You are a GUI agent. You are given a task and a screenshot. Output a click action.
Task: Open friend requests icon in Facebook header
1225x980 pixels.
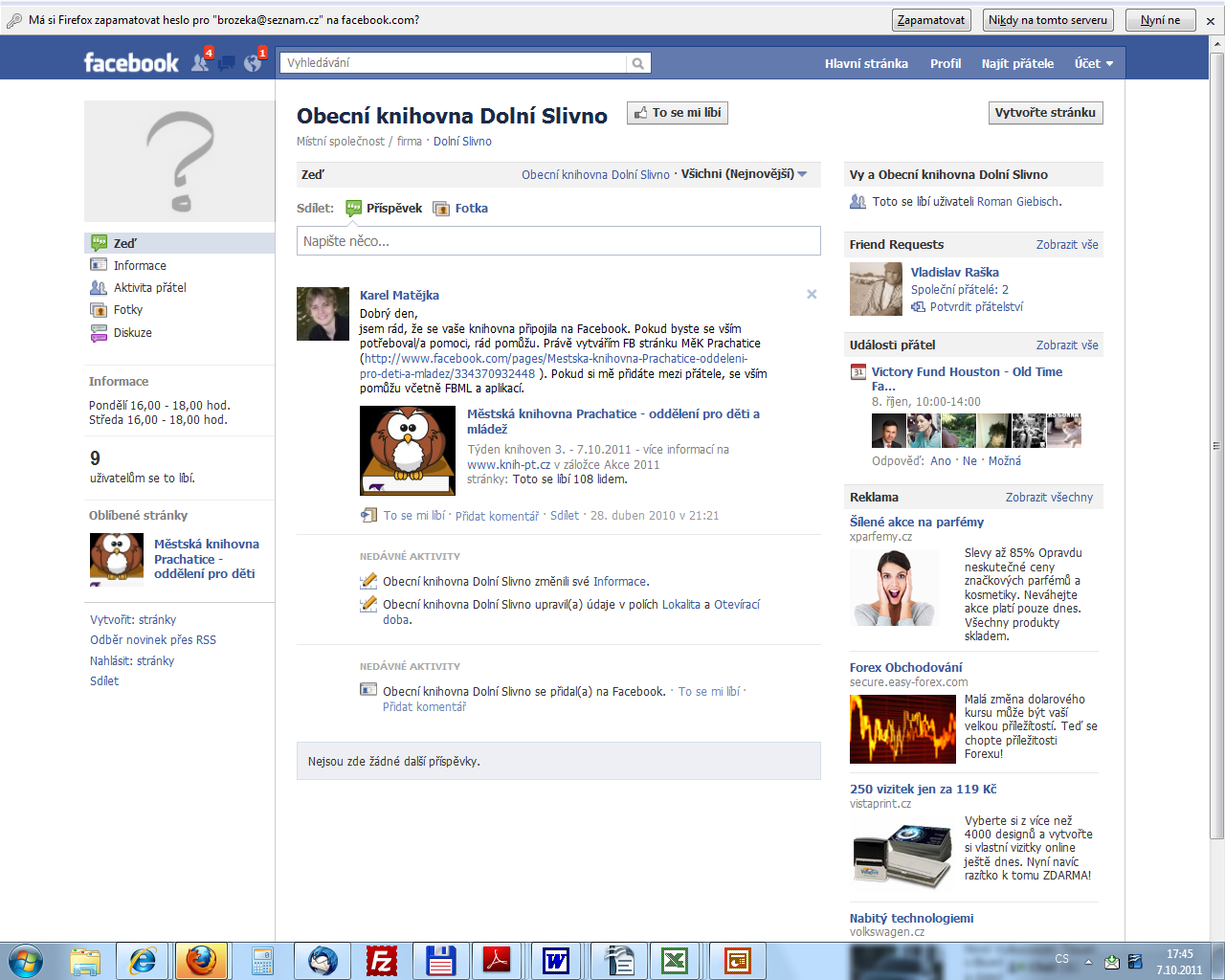201,62
